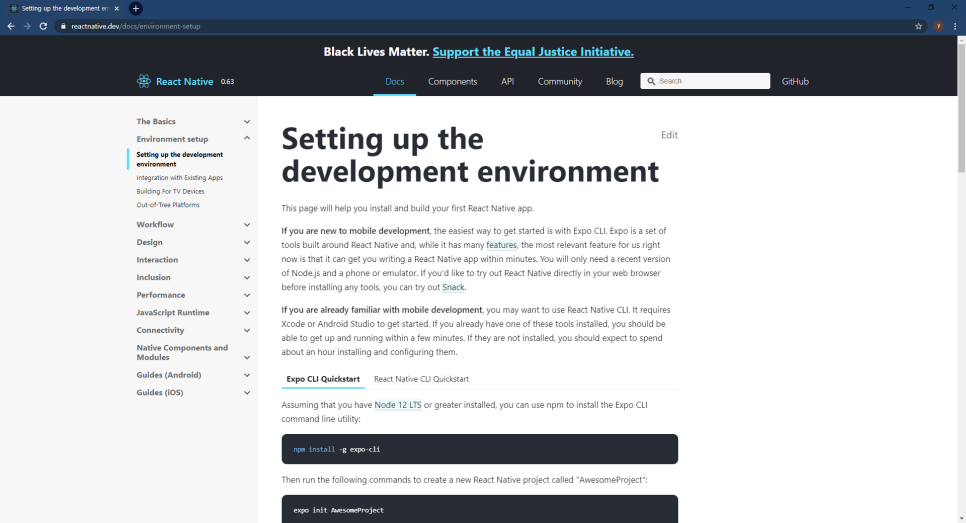This screenshot has width=966, height=523.
Task: Click the expo init AwesomeProject code block
Action: [x=479, y=509]
